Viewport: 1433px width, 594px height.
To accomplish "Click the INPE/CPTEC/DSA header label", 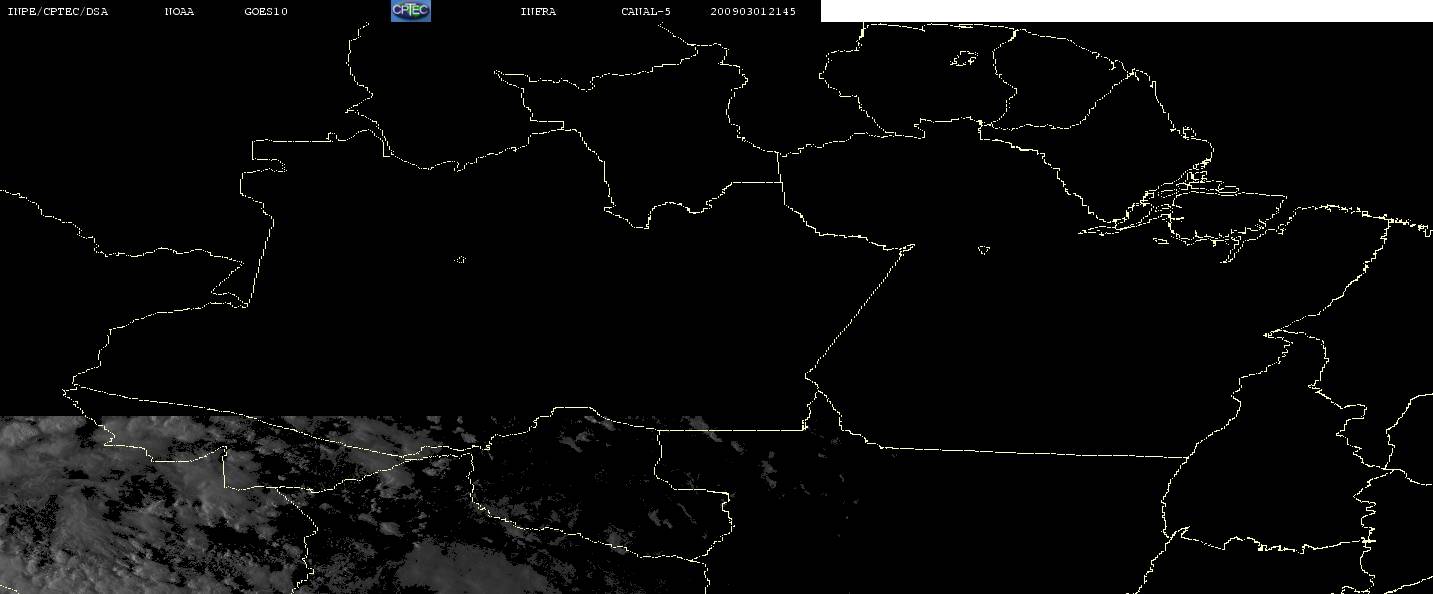I will (58, 12).
